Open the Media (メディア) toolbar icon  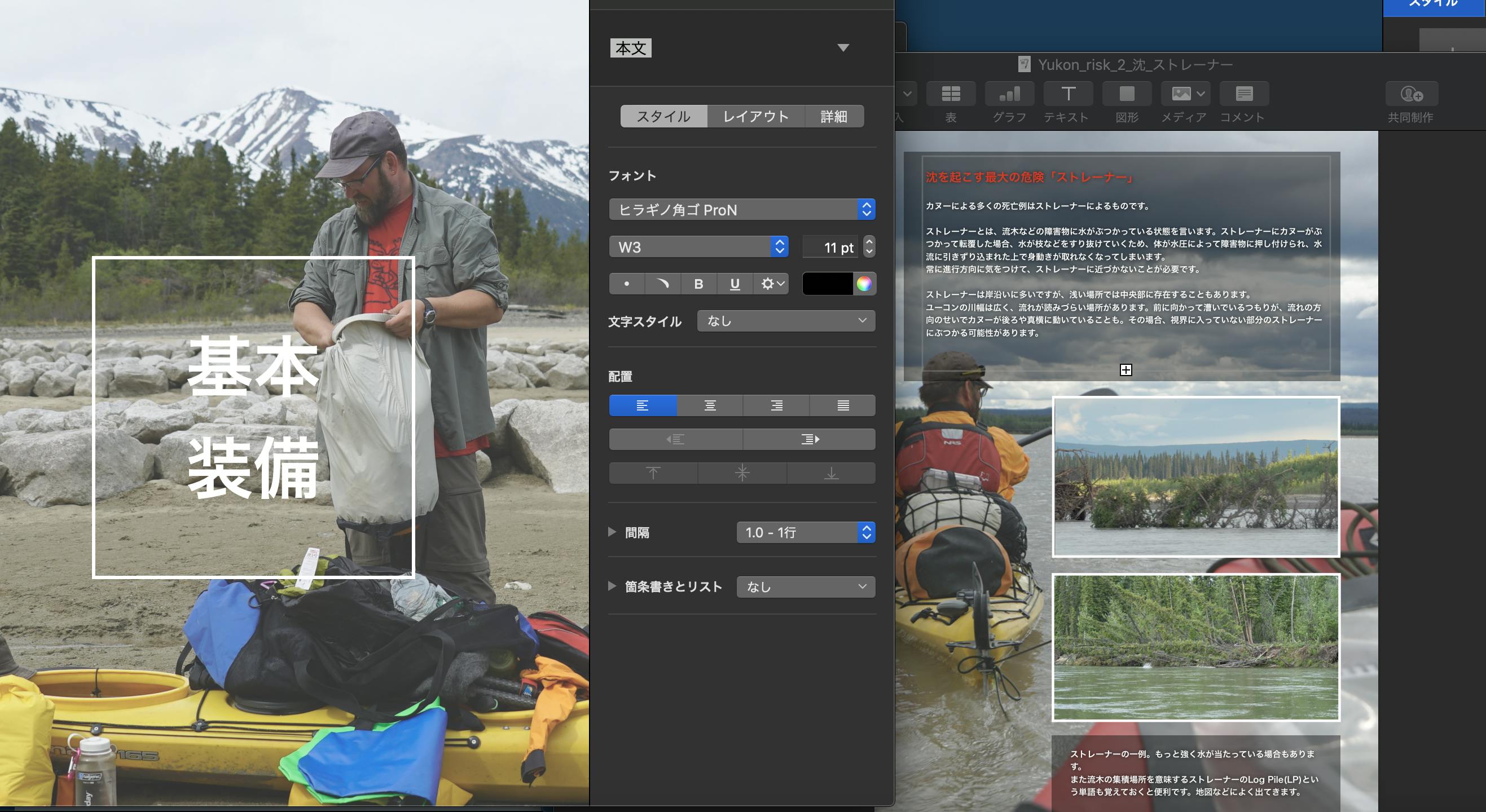pos(1185,94)
